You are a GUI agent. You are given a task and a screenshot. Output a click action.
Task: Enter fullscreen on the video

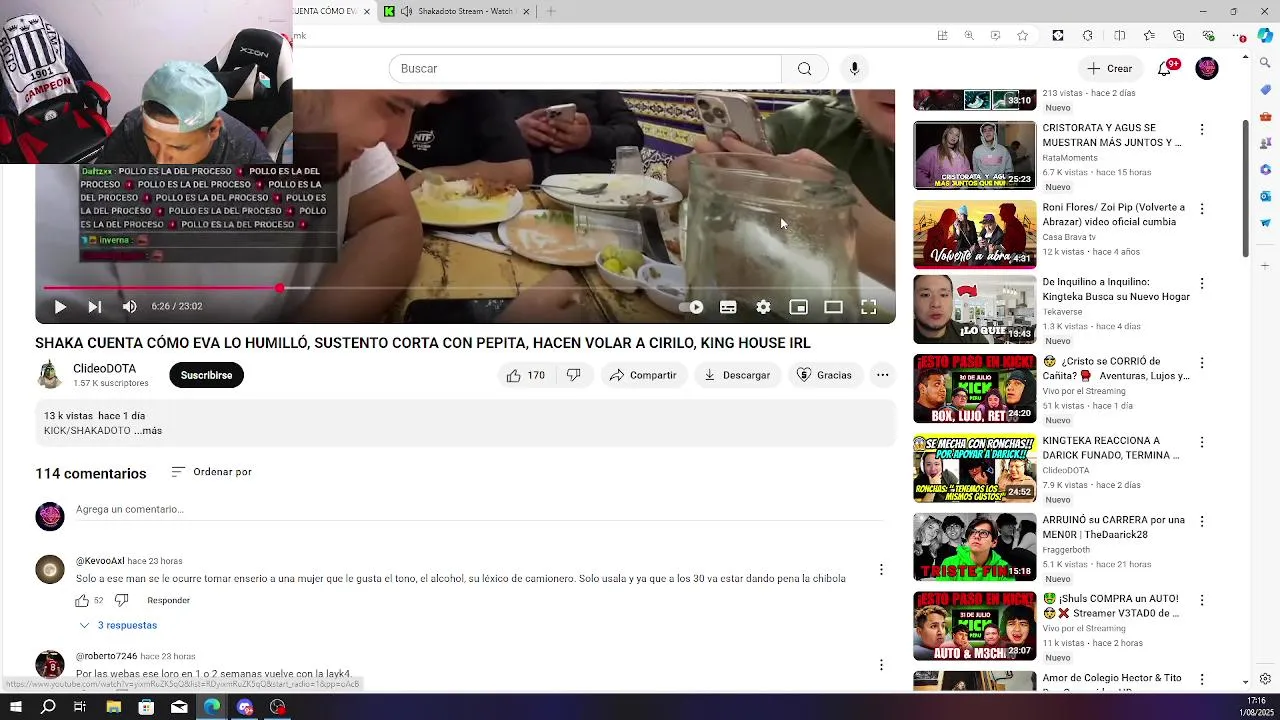868,307
